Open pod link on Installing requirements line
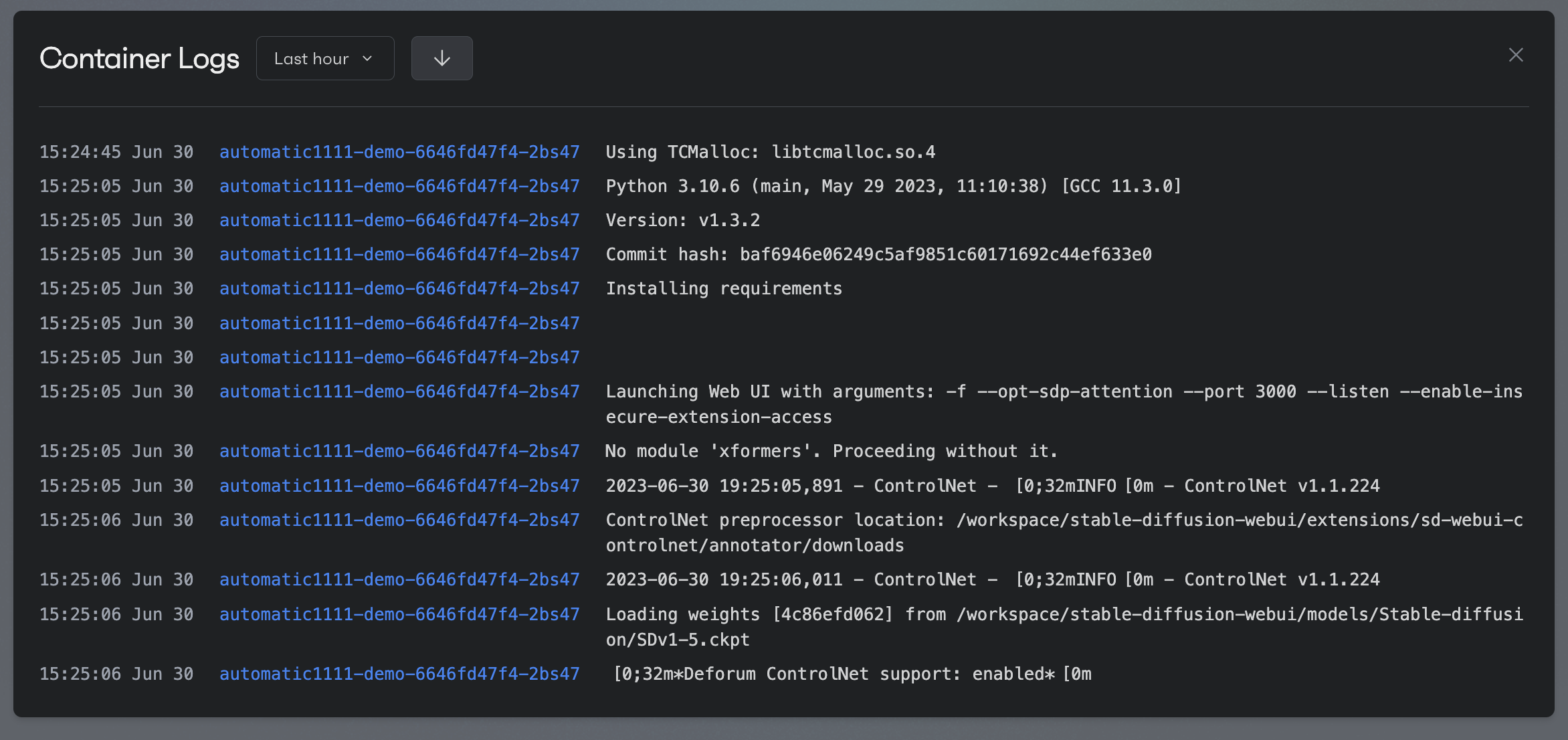The width and height of the screenshot is (1568, 740). (x=399, y=289)
